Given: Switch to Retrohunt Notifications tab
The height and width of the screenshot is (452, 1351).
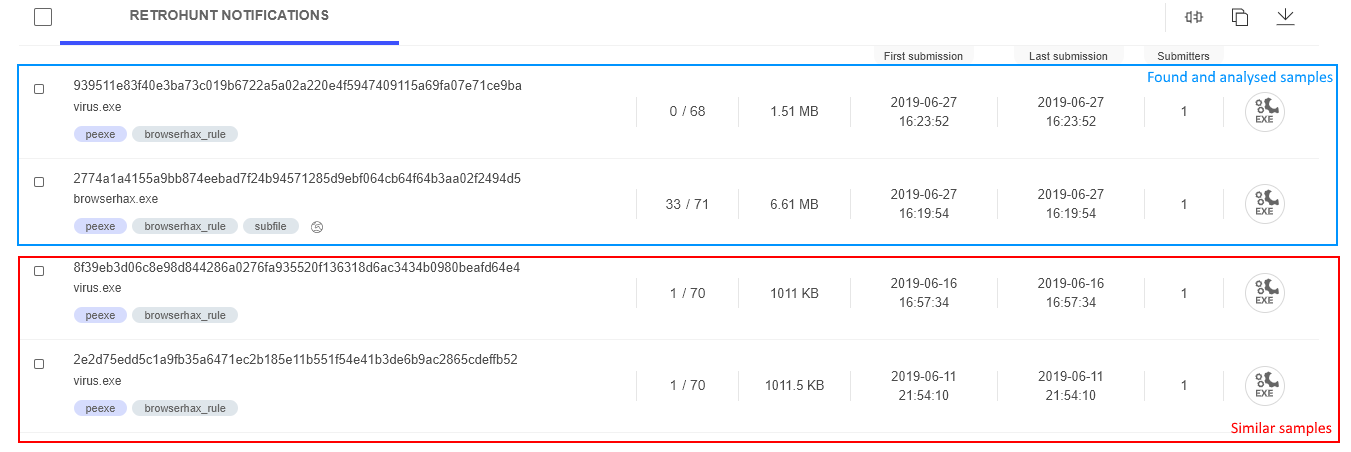Looking at the screenshot, I should pos(229,16).
